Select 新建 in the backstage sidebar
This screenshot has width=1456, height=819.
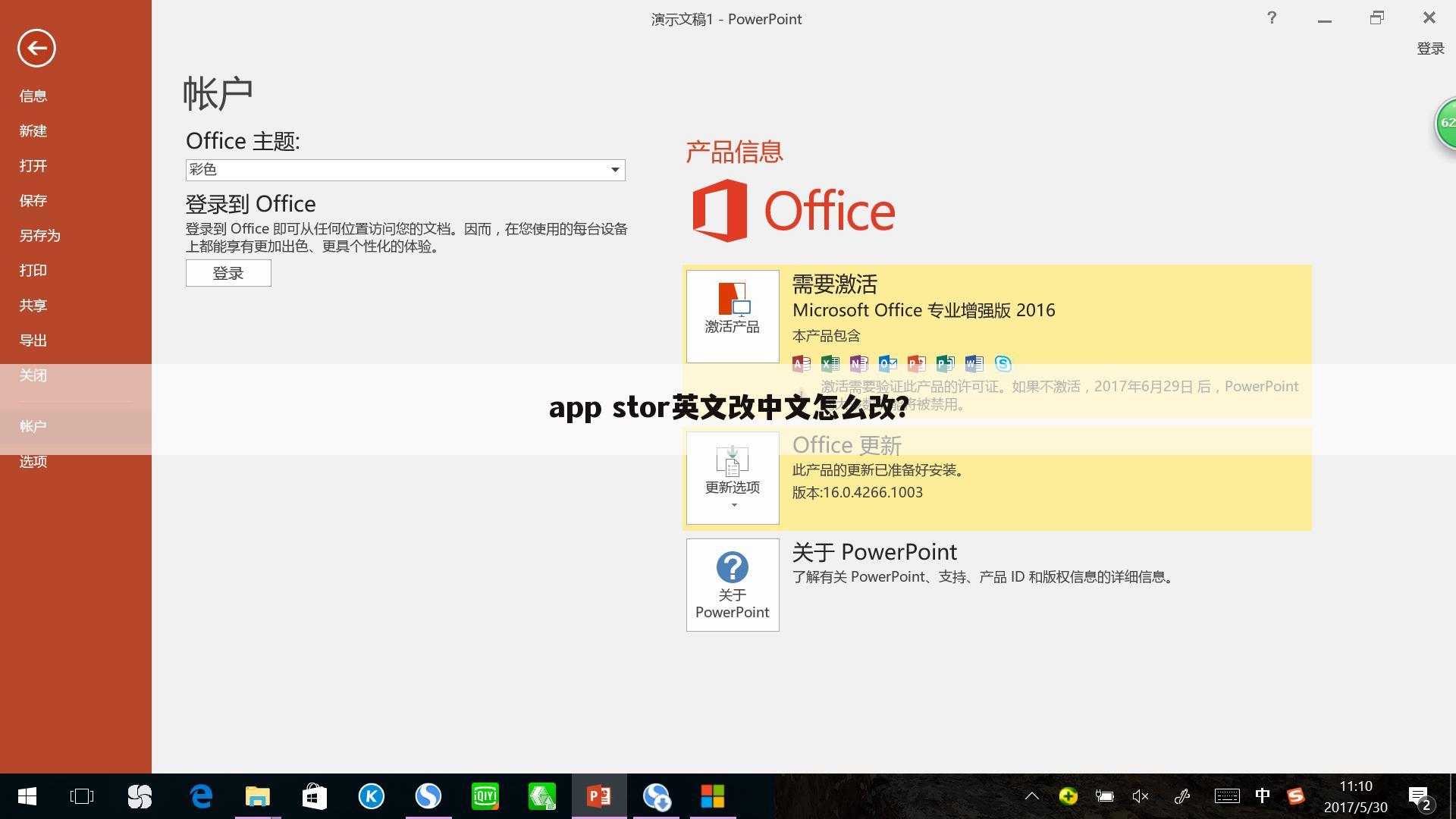[33, 131]
